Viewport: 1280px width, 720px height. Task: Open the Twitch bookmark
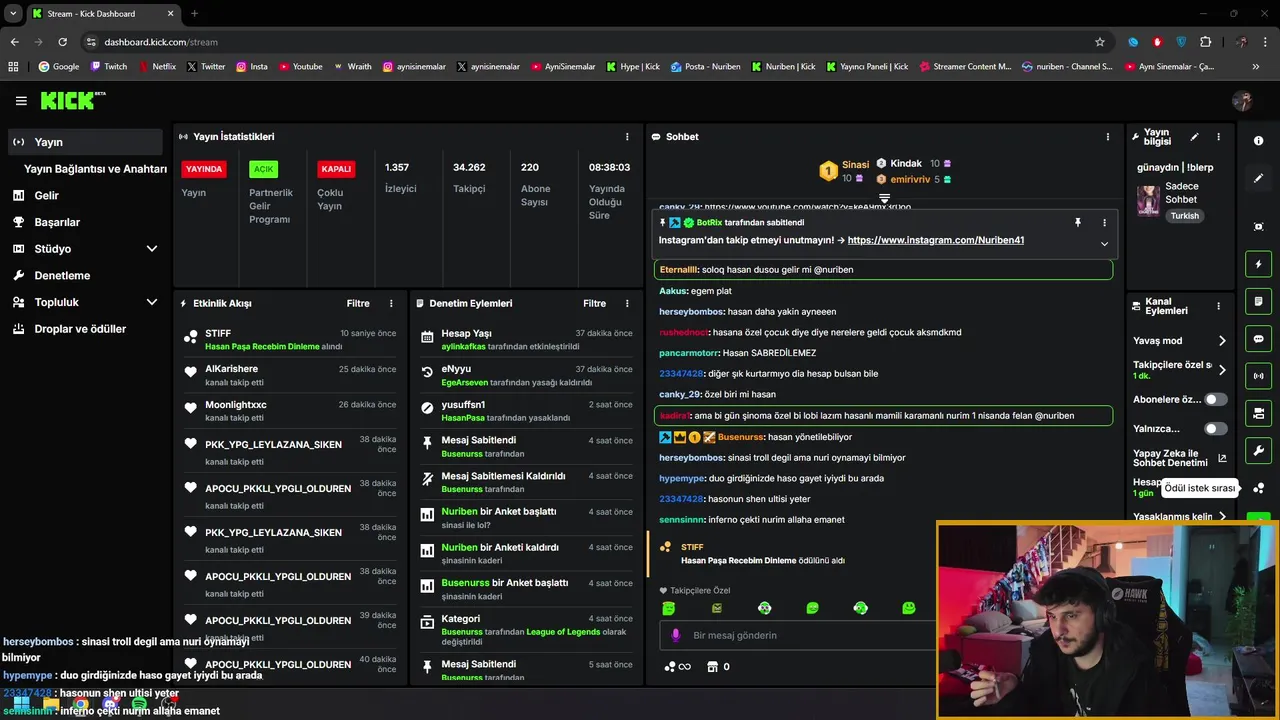coord(109,67)
